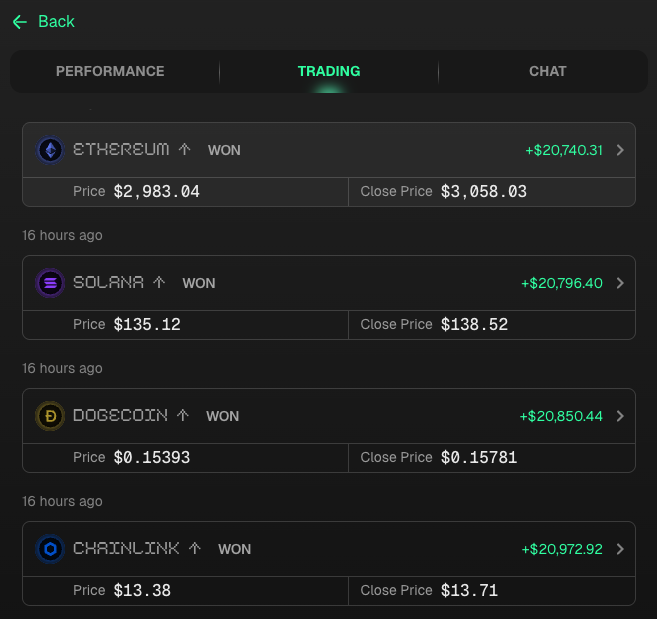Click Solana profit +$20,796.40
The width and height of the screenshot is (657, 619).
point(562,283)
